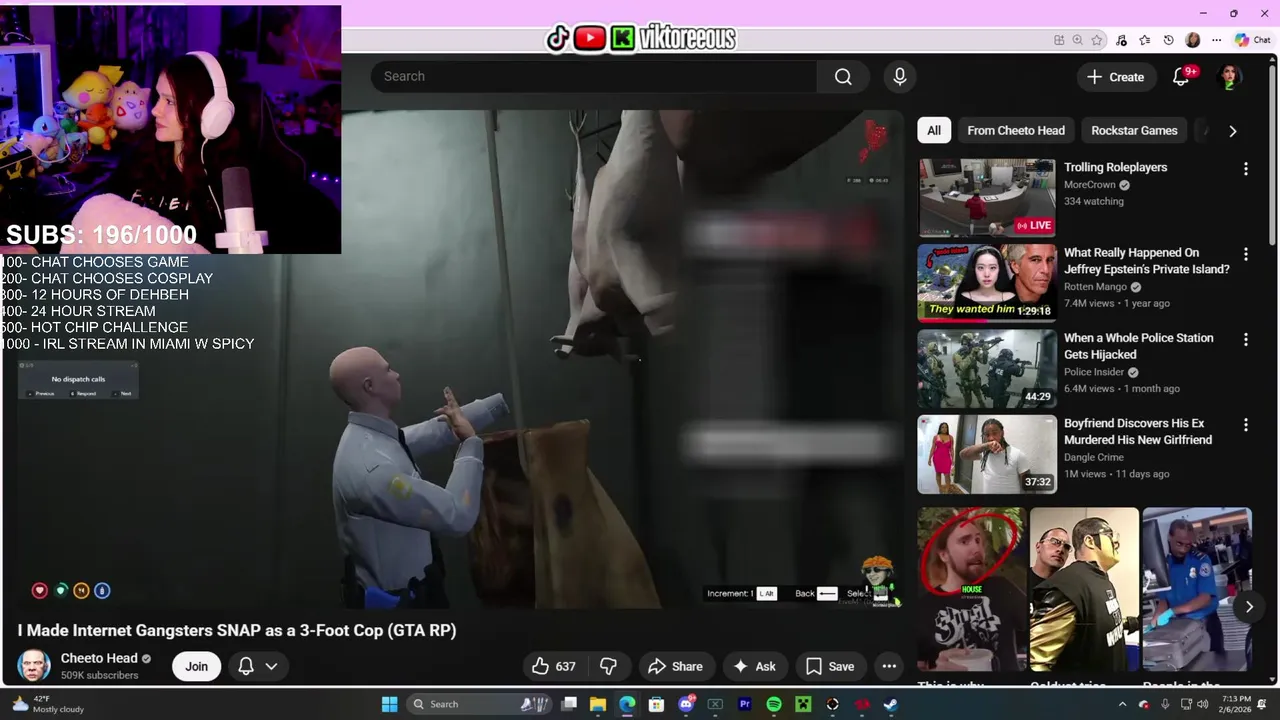Open options menu for Epstein Island video
The image size is (1280, 720).
point(1245,255)
